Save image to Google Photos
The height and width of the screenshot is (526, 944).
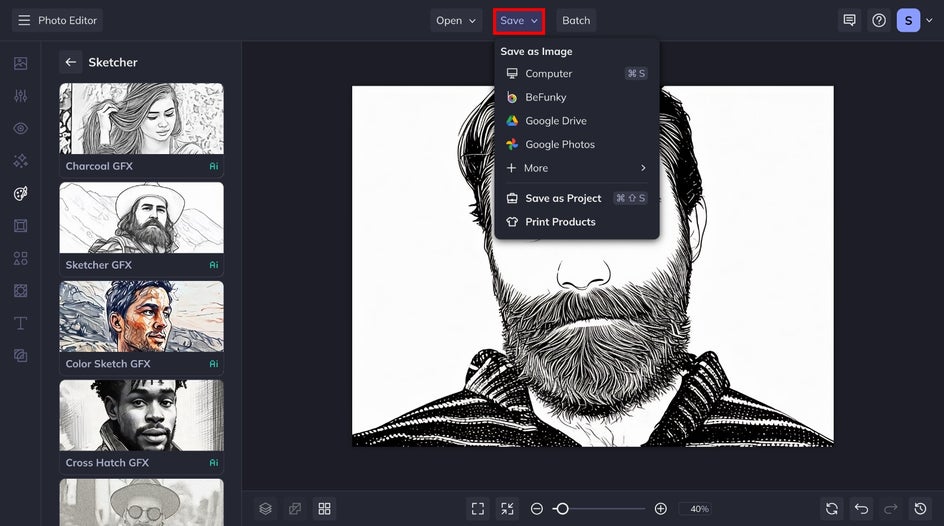tap(577, 144)
